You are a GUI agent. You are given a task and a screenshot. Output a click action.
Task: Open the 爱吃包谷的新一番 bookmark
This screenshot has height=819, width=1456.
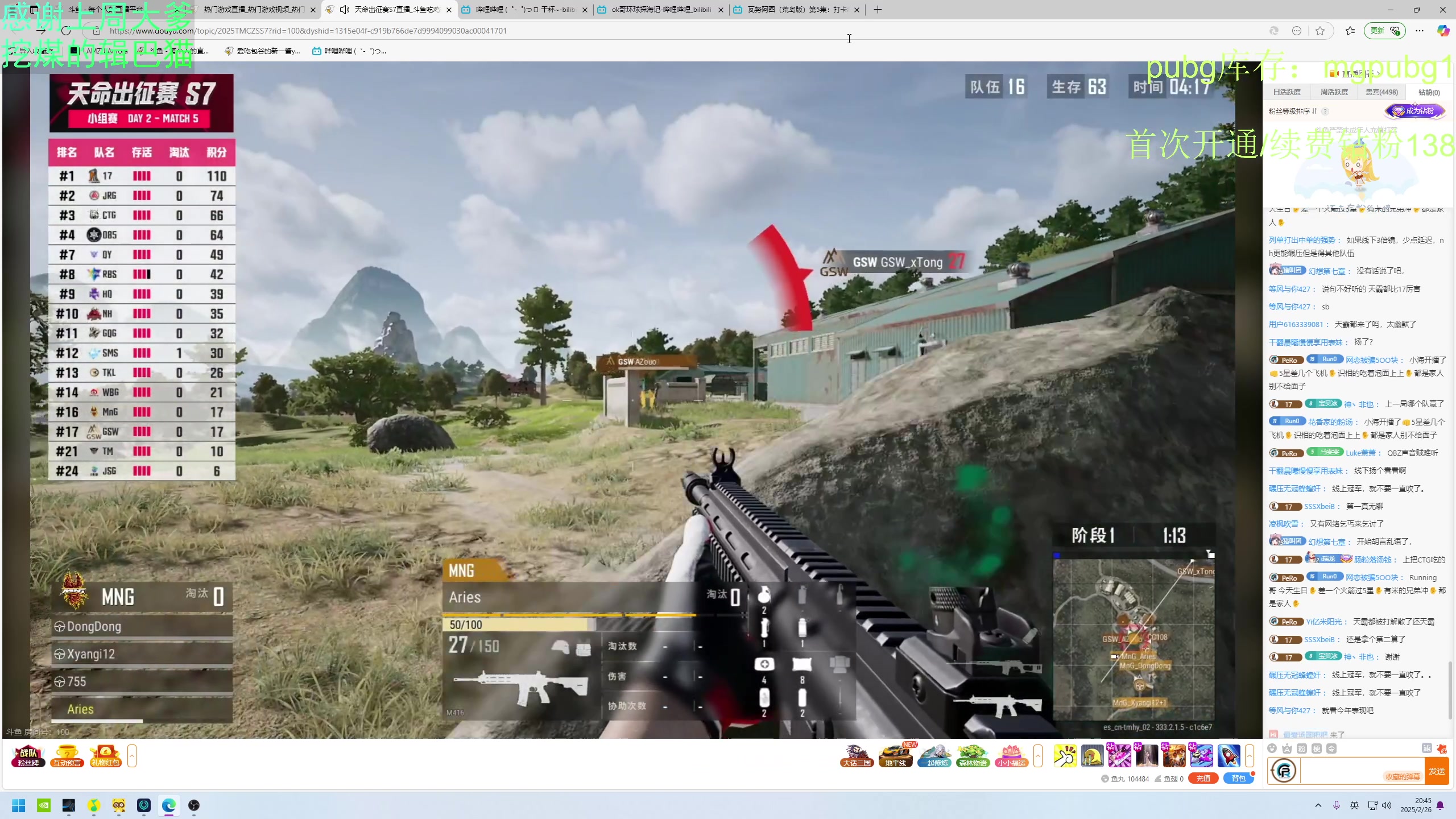[x=262, y=51]
